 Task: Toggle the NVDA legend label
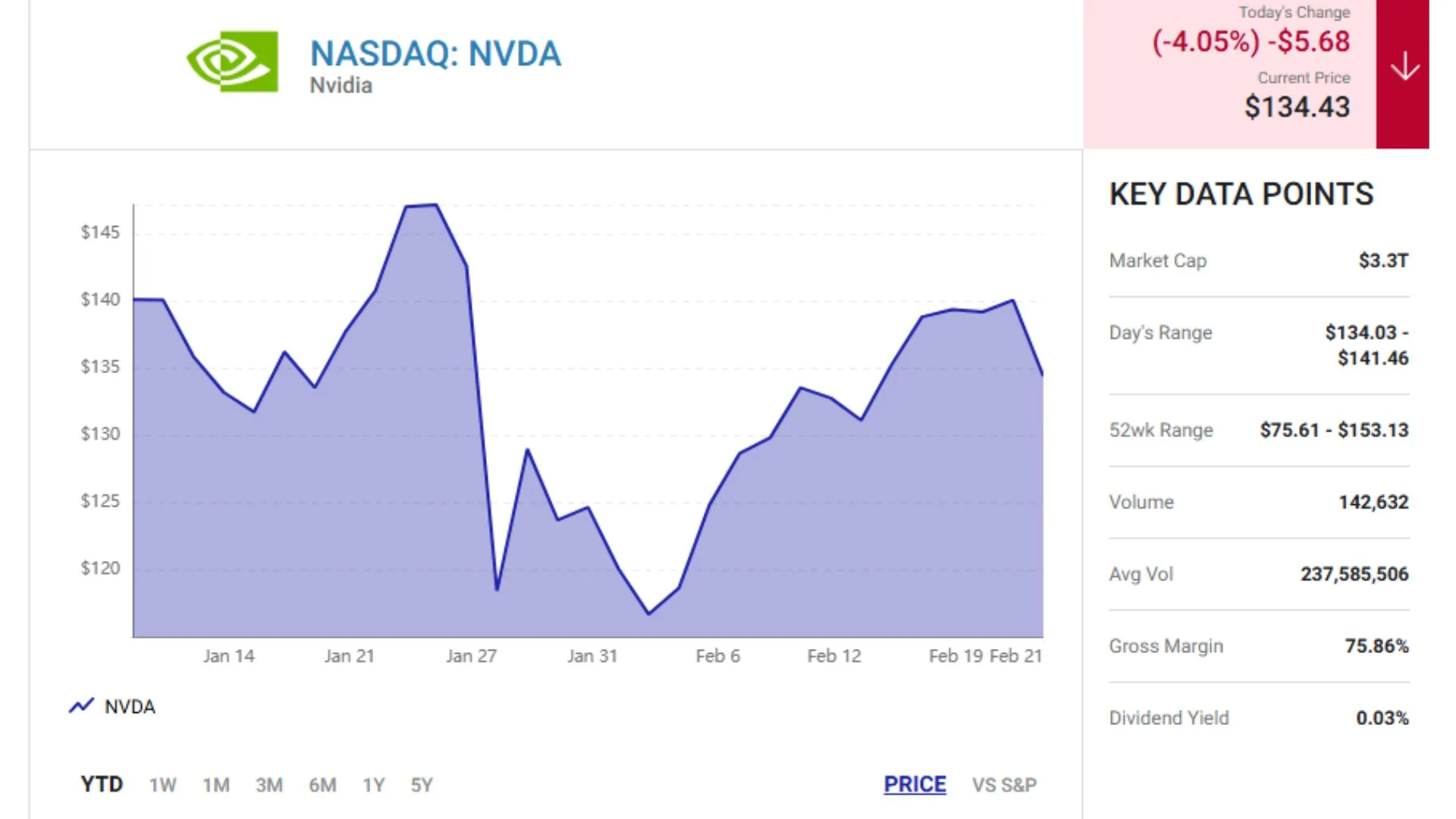130,707
